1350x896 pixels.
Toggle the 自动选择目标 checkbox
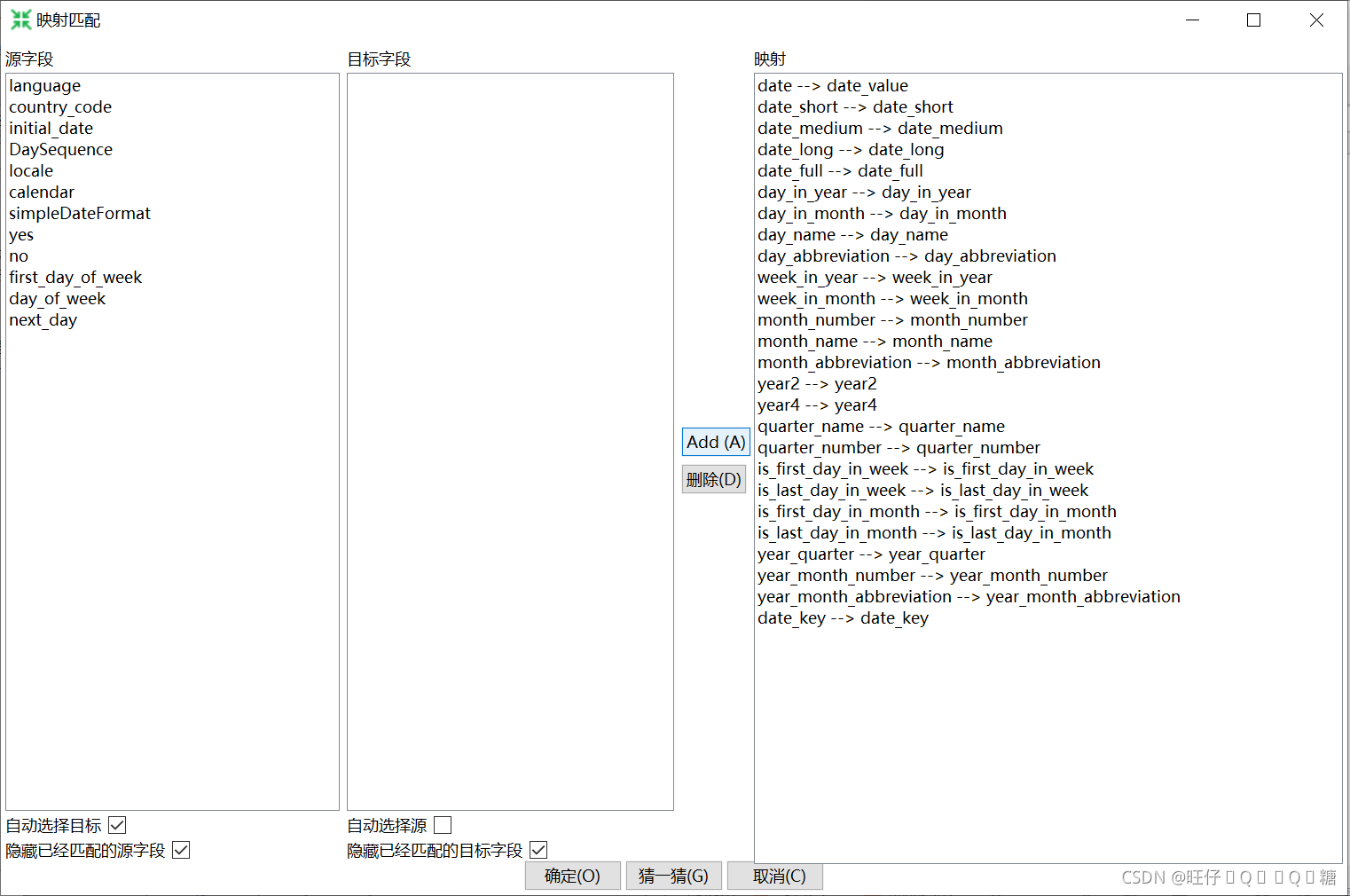[117, 825]
